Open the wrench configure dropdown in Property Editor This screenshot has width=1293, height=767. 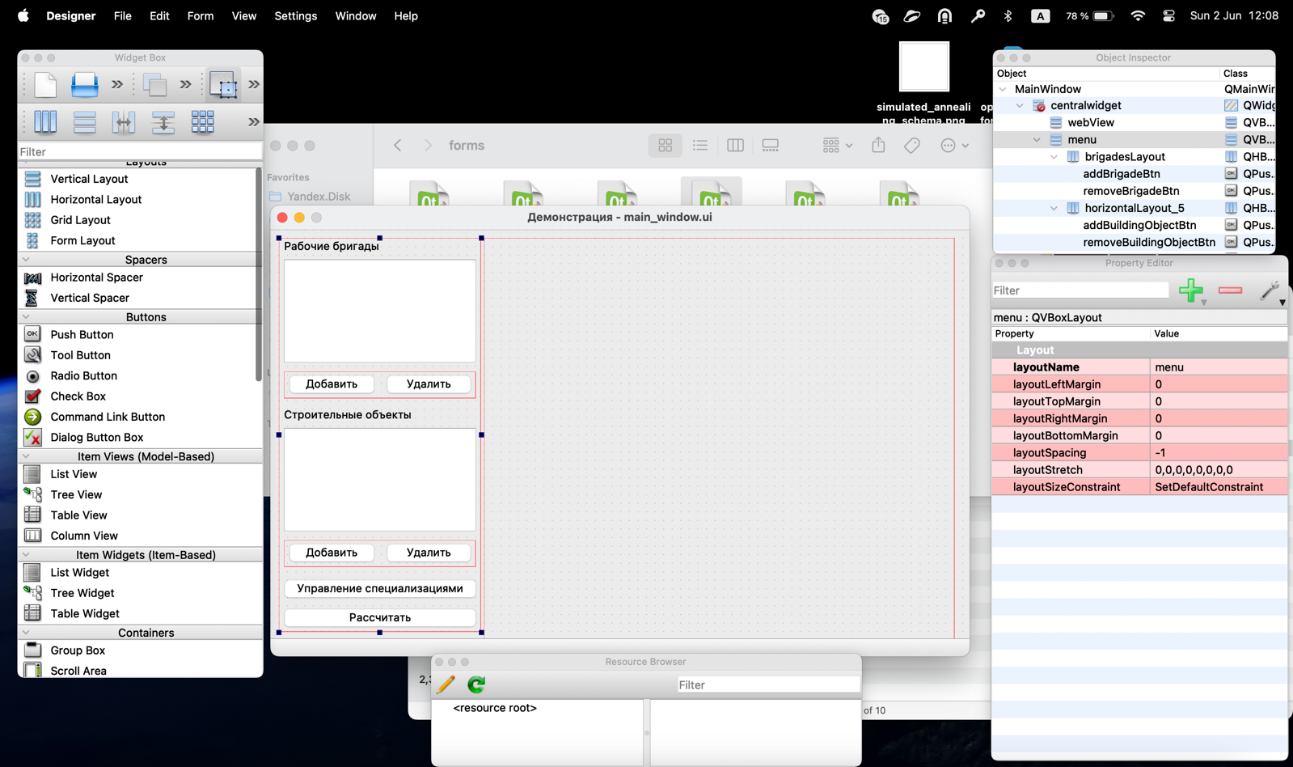coord(1270,292)
